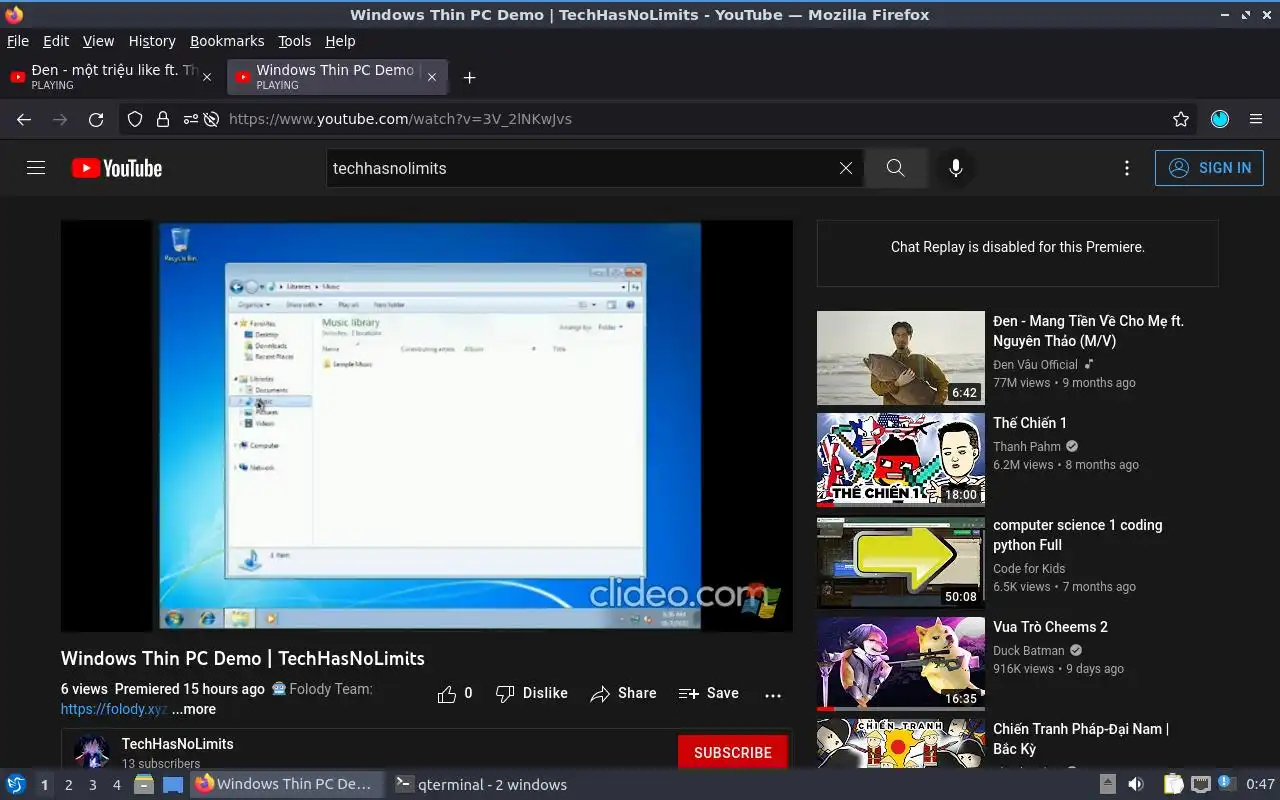Click the video player area
This screenshot has width=1280, height=800.
[x=427, y=426]
